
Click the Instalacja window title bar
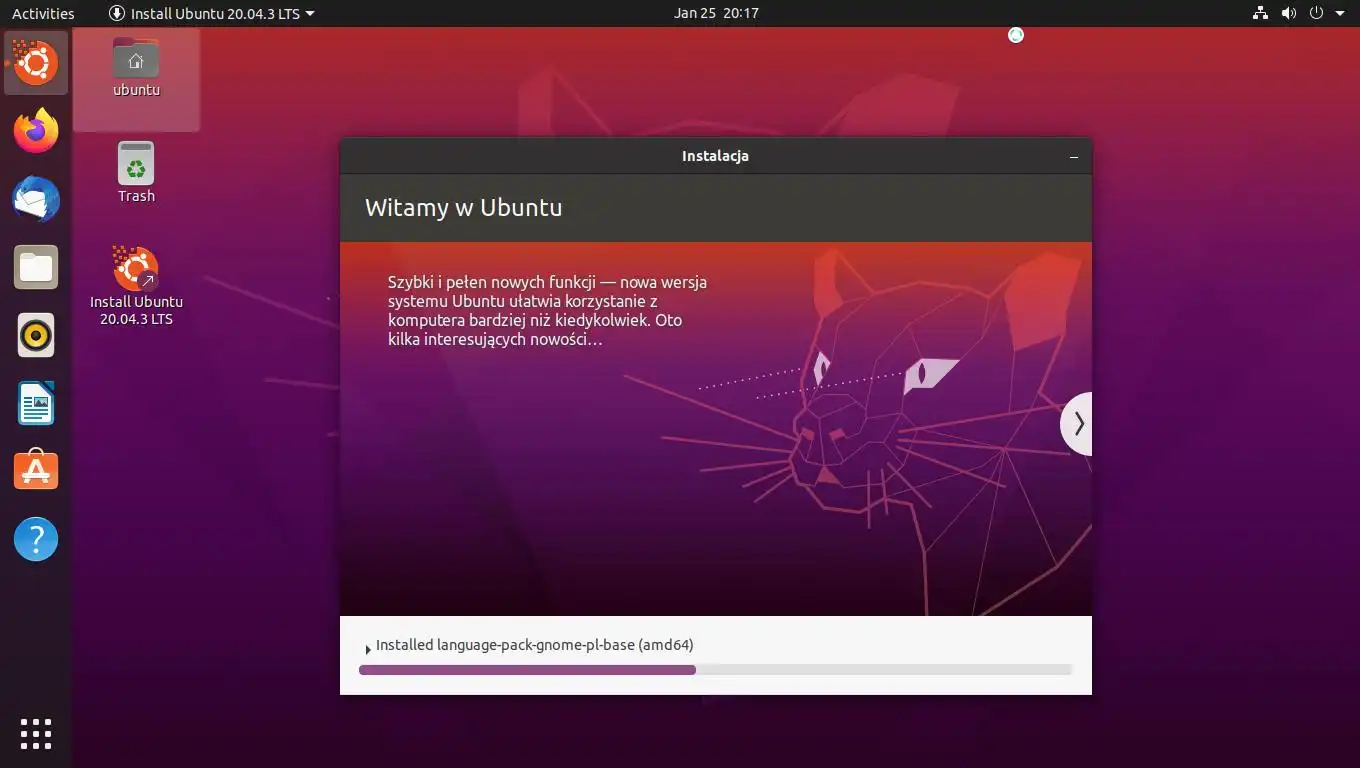pos(716,156)
